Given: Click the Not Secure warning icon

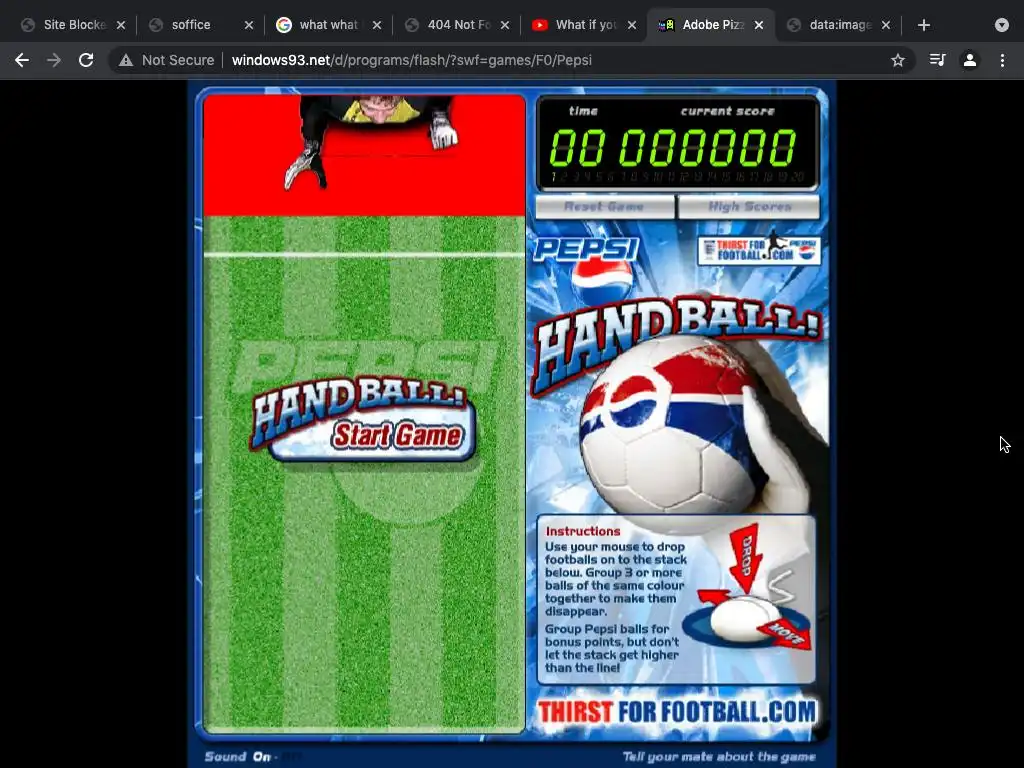Looking at the screenshot, I should (125, 60).
